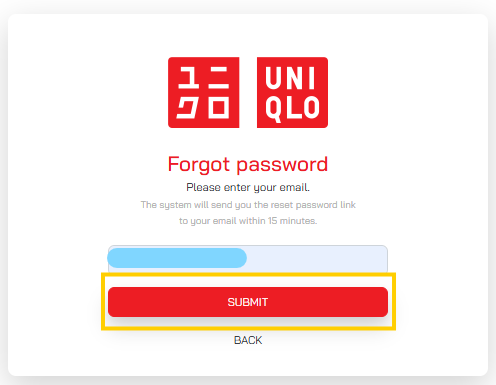Click the word "Forgot" in the heading
The height and width of the screenshot is (385, 496).
point(199,164)
